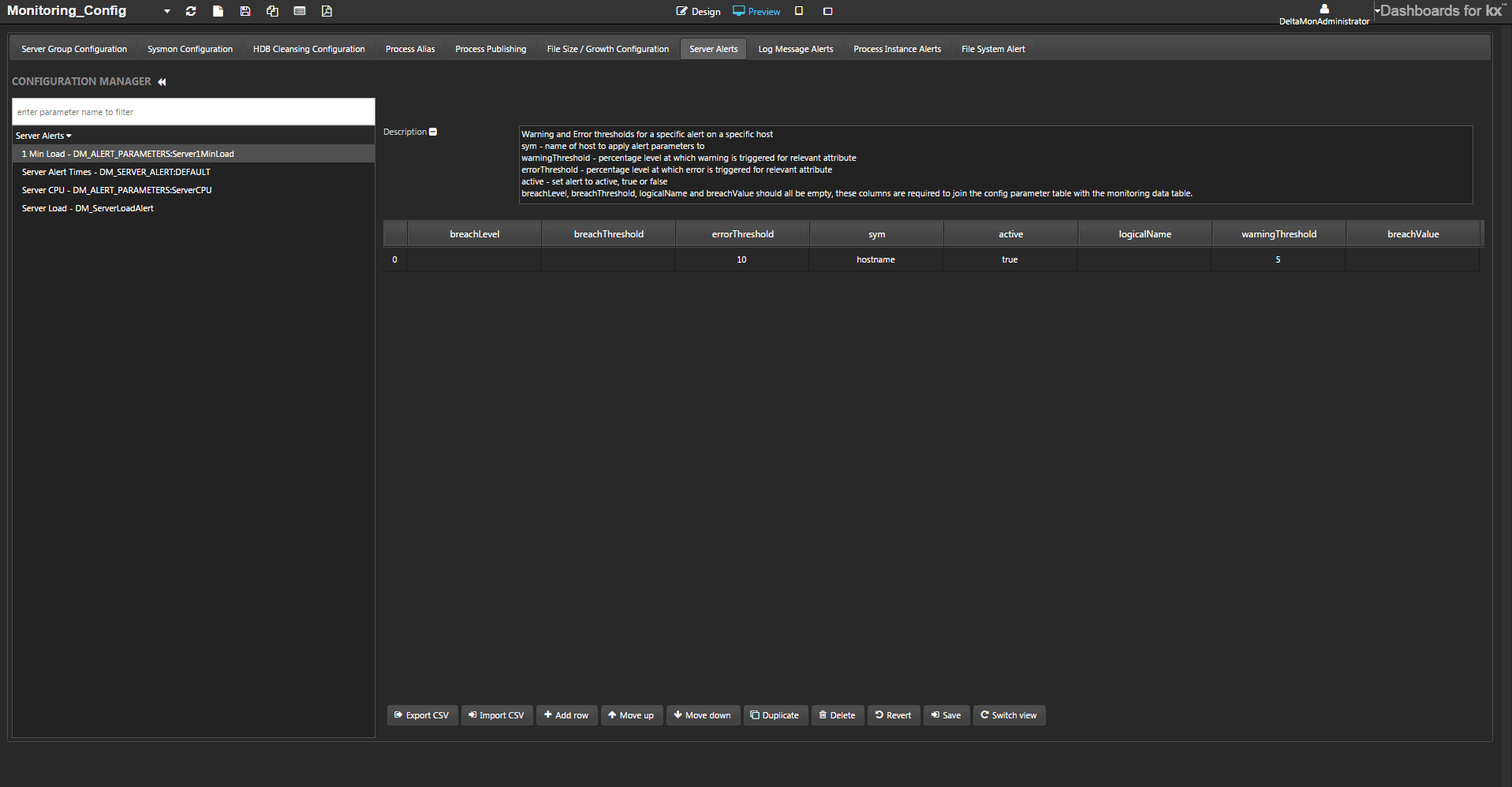Click warningThreshold cell with value 5

tap(1278, 259)
